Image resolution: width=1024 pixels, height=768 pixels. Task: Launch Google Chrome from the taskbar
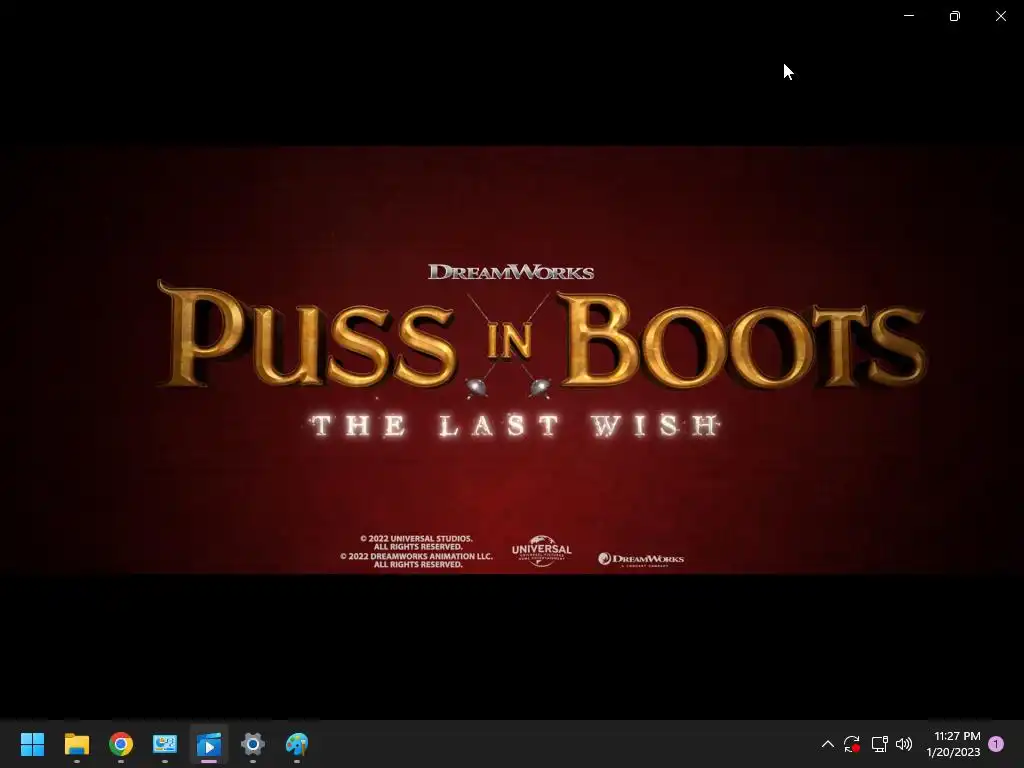[121, 744]
